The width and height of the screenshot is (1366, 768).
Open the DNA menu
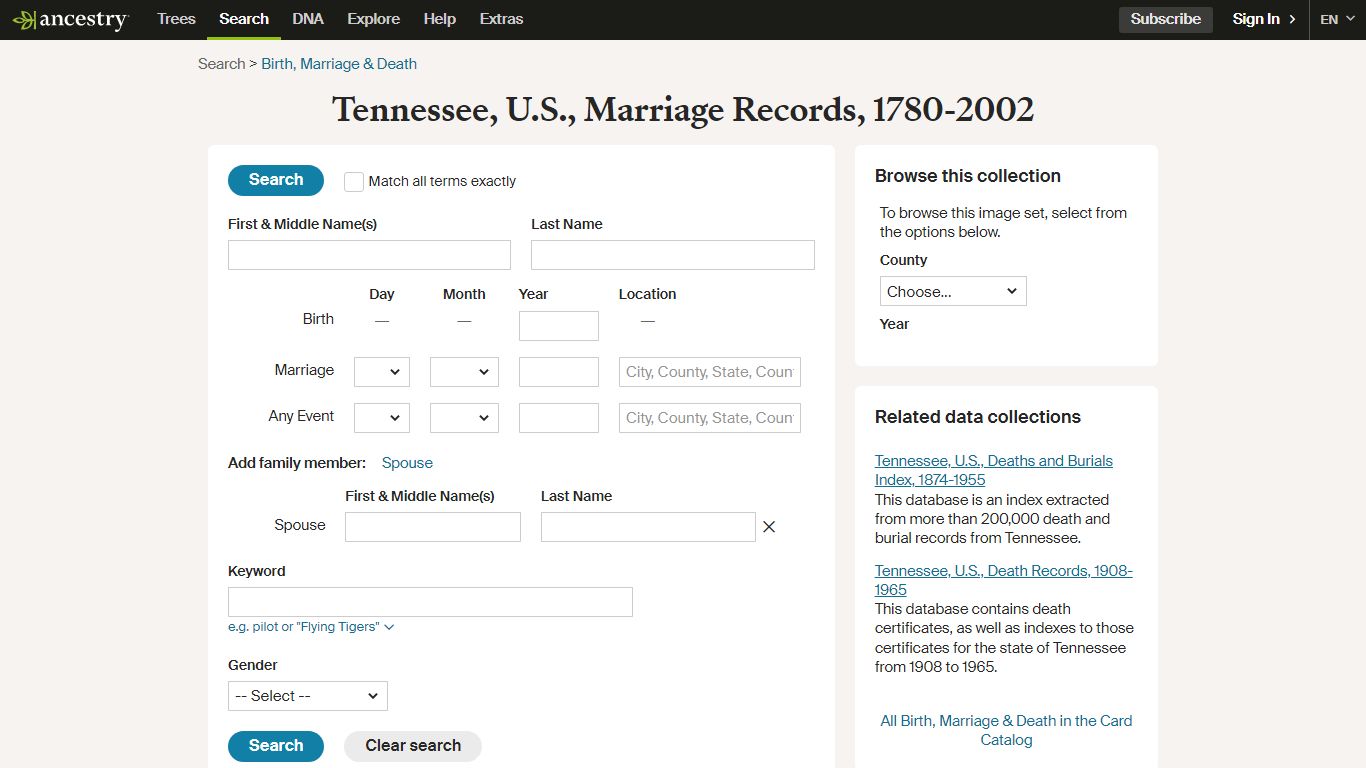click(x=308, y=19)
